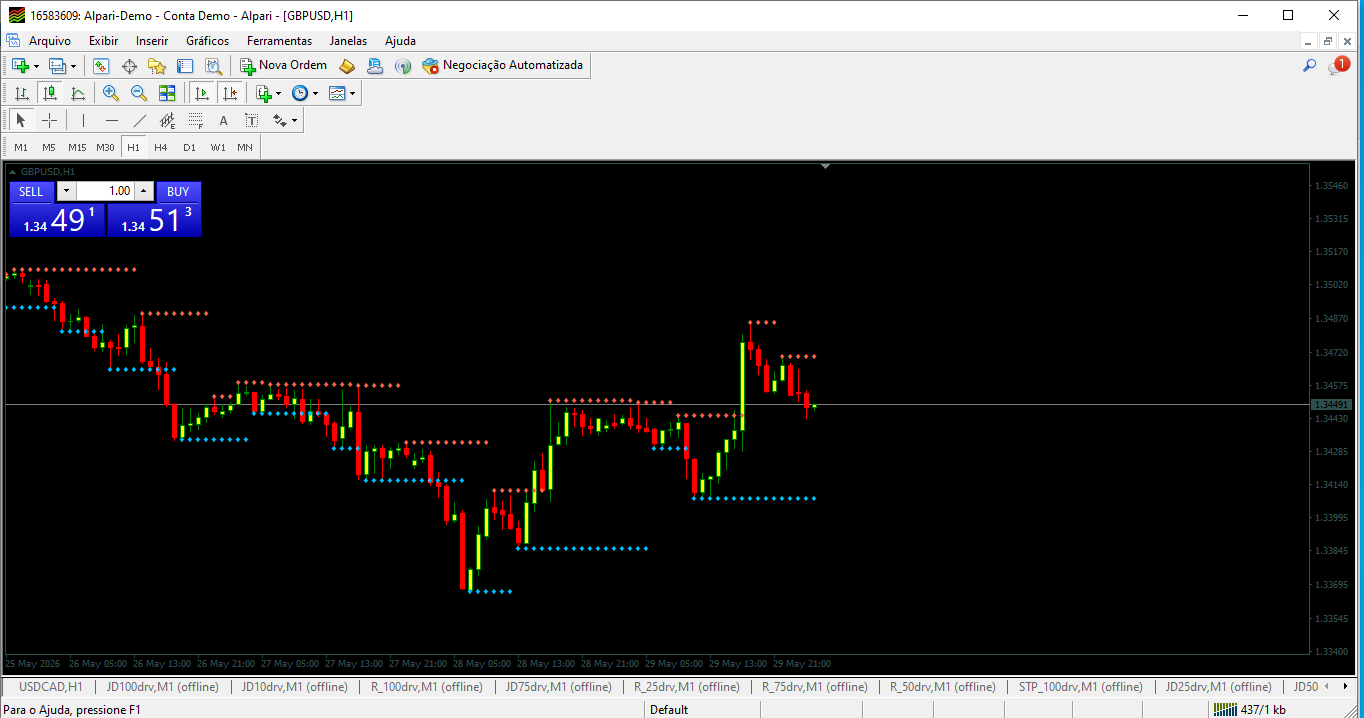Switch to MN timeframe

click(245, 147)
